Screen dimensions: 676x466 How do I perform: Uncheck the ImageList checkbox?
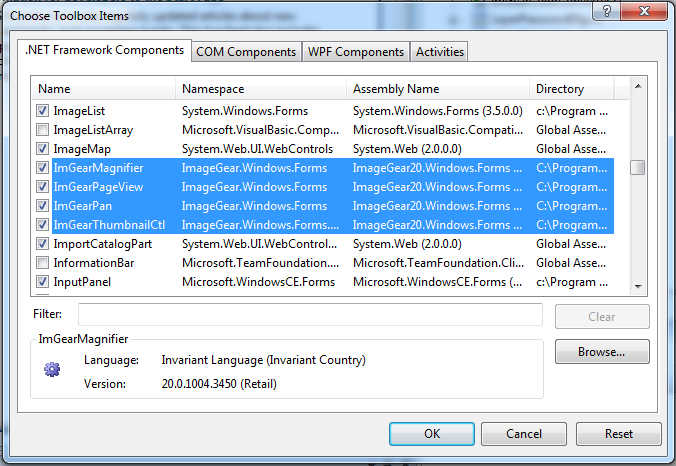pyautogui.click(x=42, y=111)
